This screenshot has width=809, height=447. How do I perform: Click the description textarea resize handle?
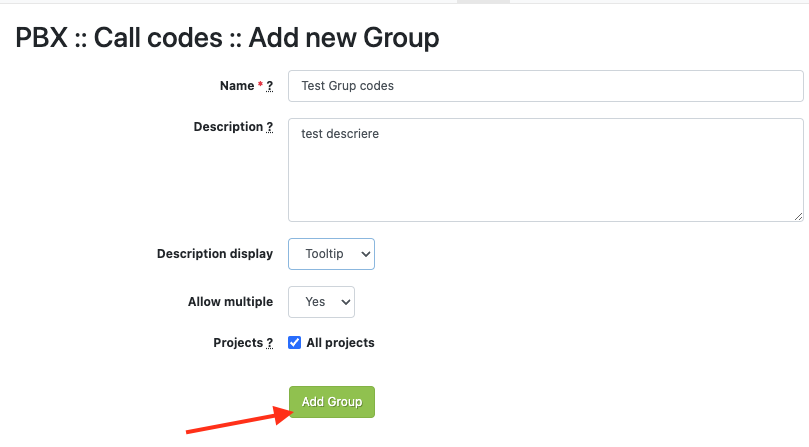[798, 215]
